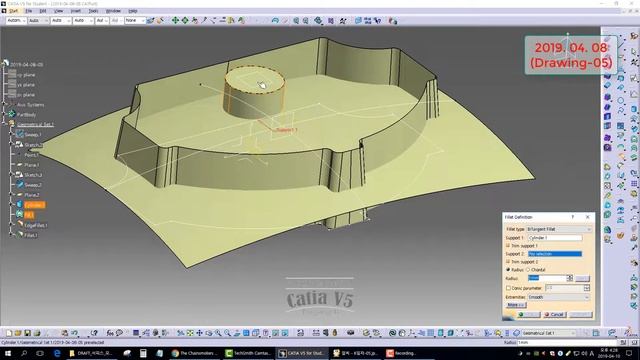
Task: Select EdgeFillet.1 in the tree
Action: pyautogui.click(x=36, y=225)
